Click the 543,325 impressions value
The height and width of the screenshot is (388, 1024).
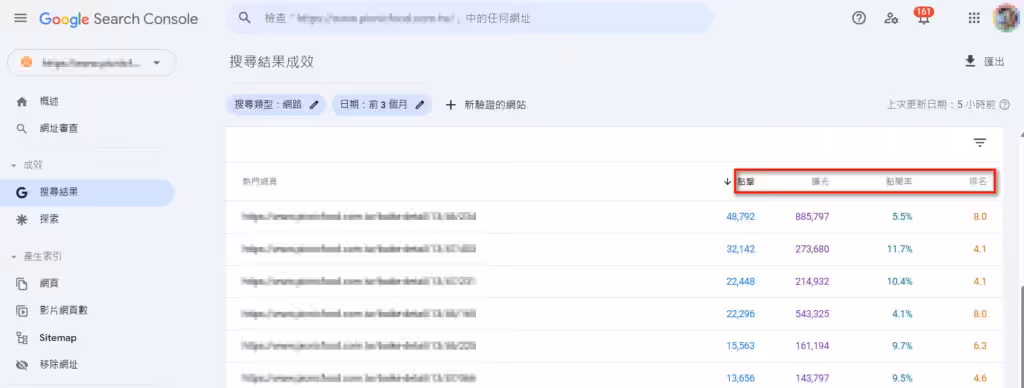click(812, 314)
